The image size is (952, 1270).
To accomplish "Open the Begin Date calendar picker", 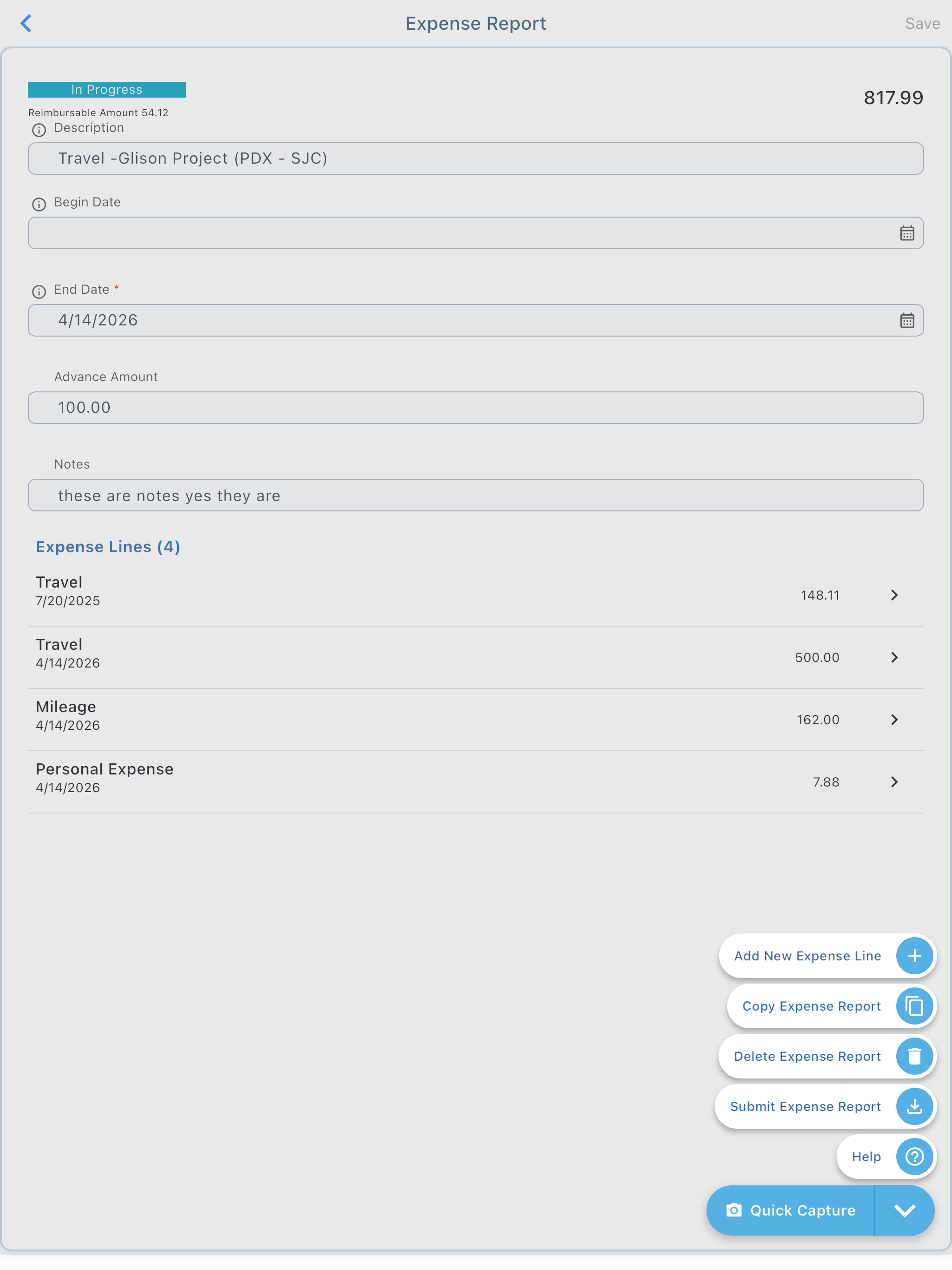I will coord(906,233).
